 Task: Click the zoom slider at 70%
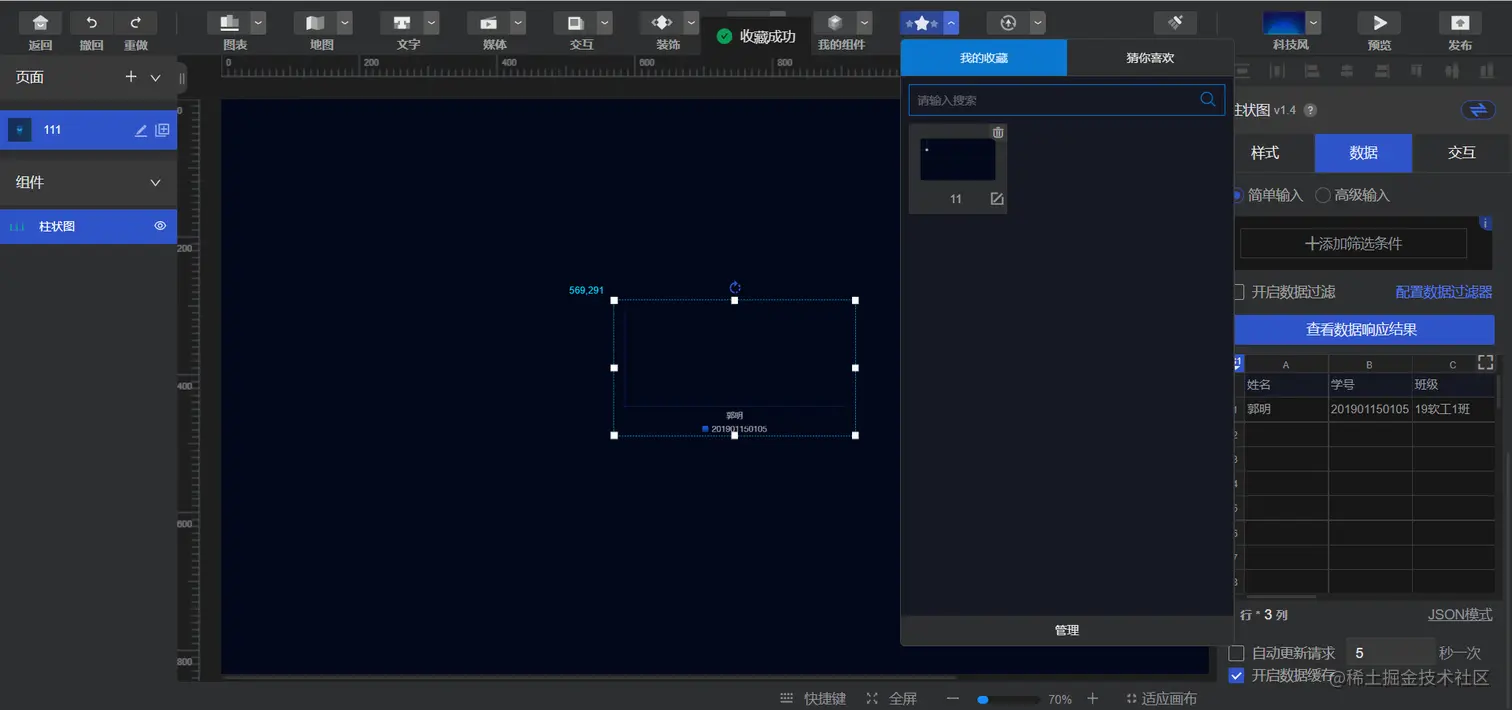point(1008,700)
